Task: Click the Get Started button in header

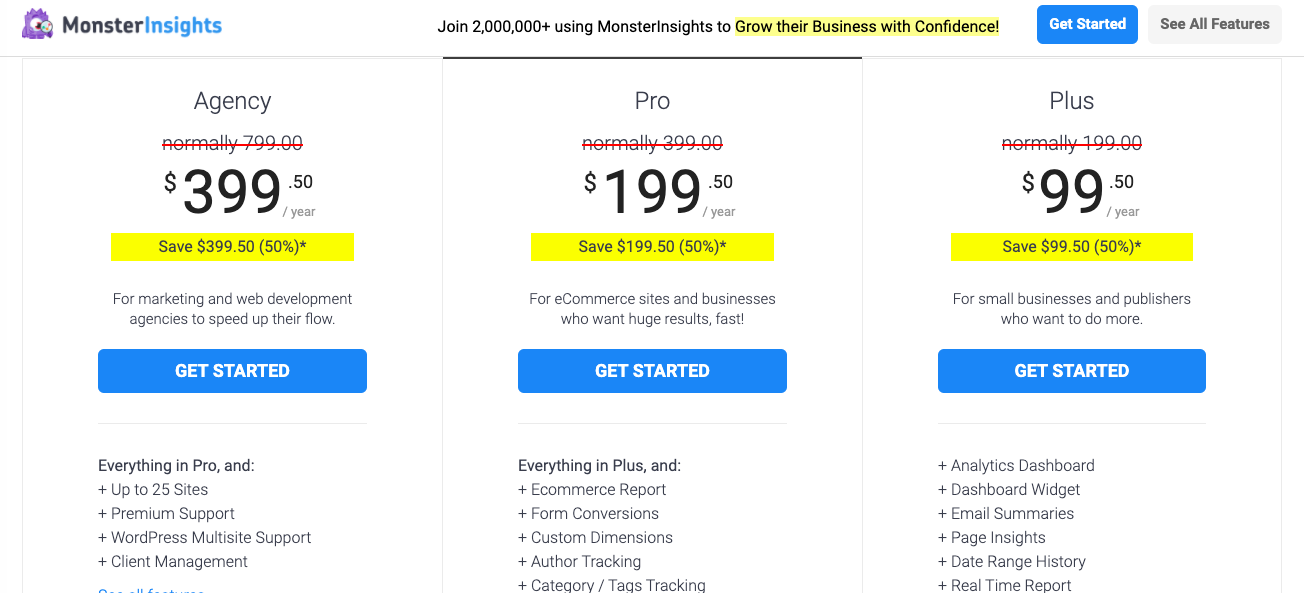Action: [1087, 24]
